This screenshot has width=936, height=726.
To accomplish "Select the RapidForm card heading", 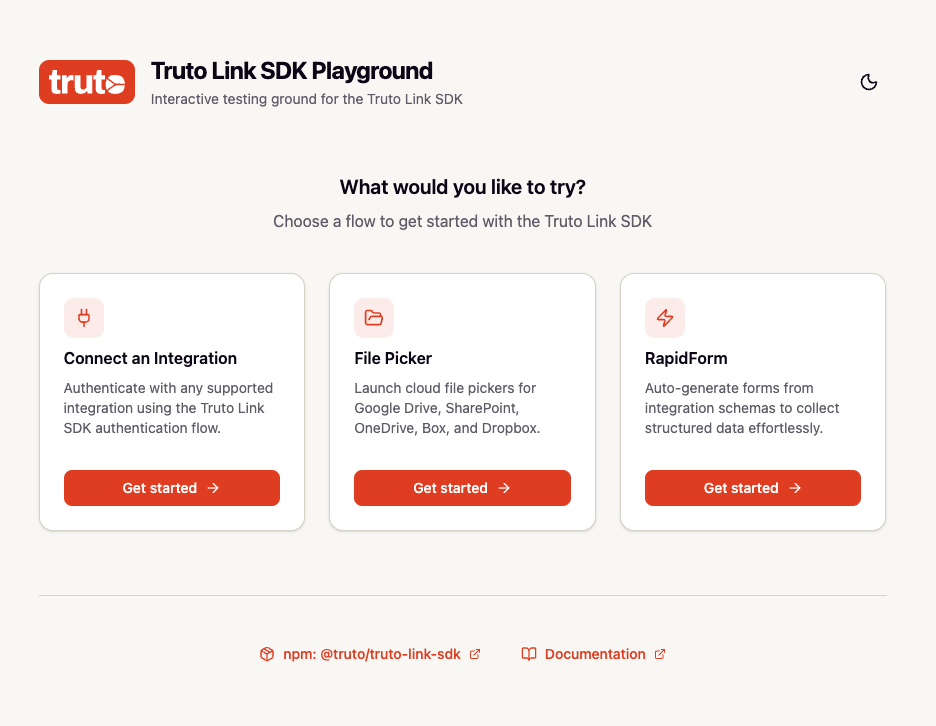I will (x=686, y=358).
